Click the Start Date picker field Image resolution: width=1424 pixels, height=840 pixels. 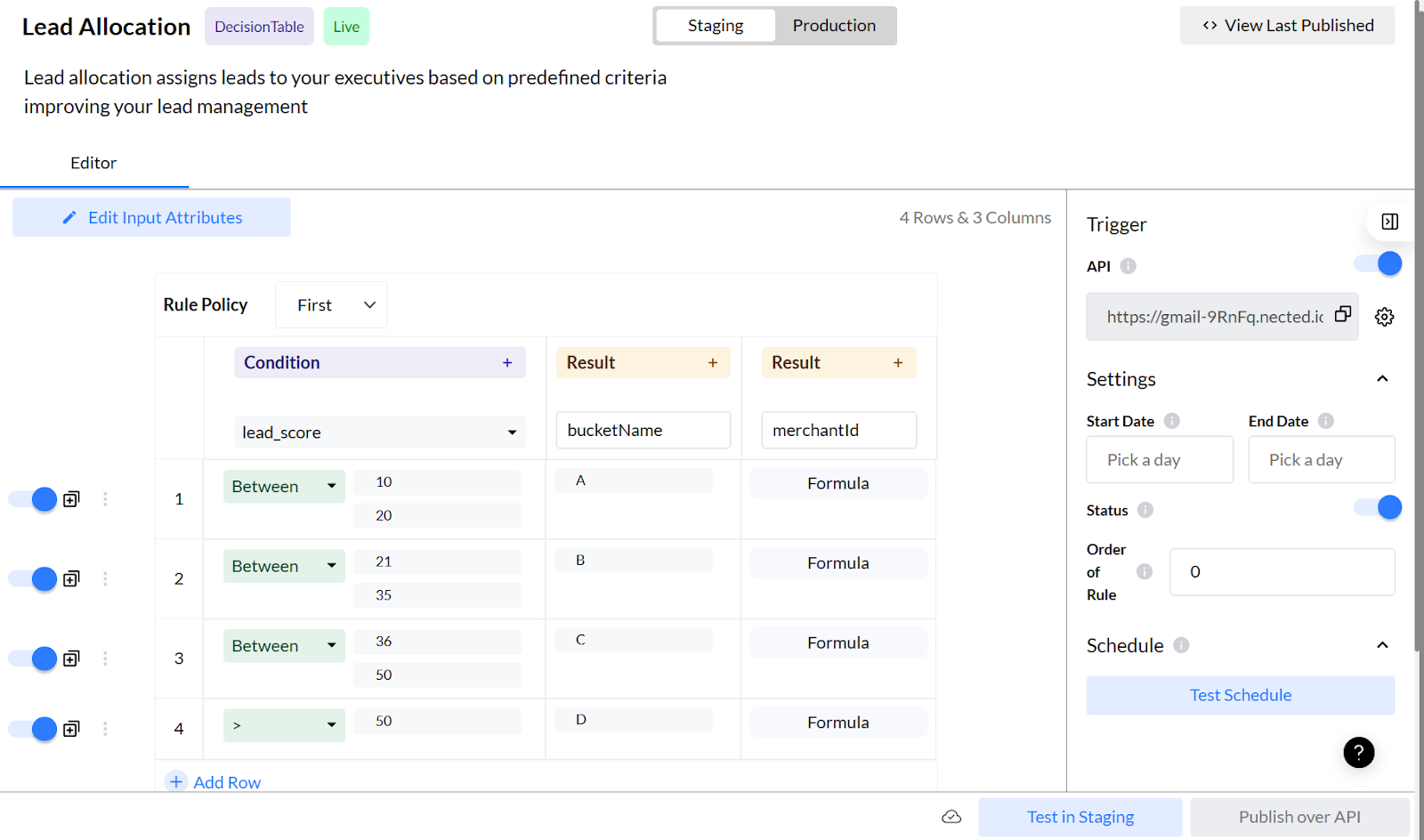coord(1159,460)
